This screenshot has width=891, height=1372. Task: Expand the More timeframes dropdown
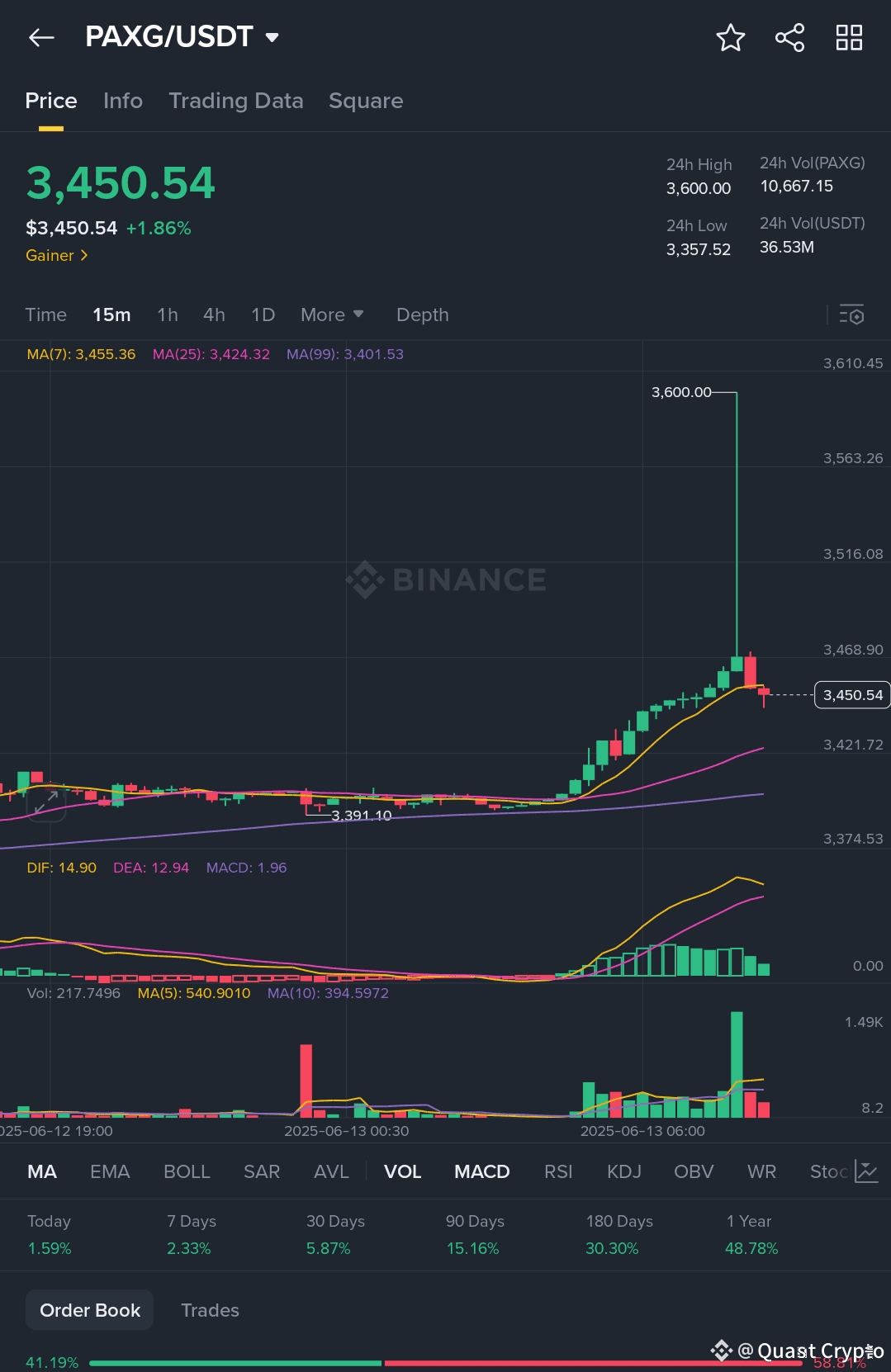[x=332, y=315]
